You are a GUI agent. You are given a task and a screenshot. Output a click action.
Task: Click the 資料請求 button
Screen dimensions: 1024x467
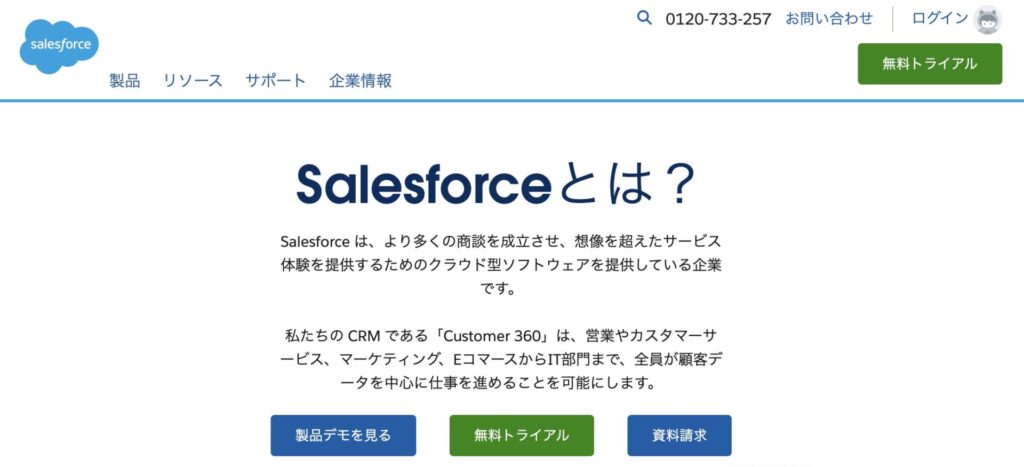pyautogui.click(x=679, y=435)
